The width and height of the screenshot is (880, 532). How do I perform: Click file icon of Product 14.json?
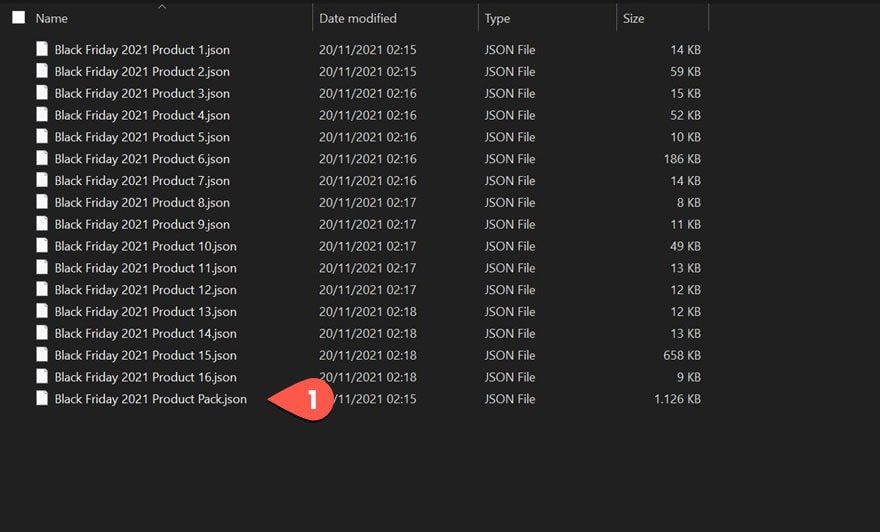(x=42, y=333)
